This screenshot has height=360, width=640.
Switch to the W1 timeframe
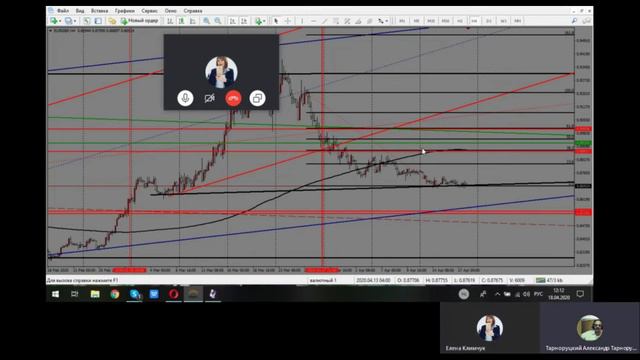tap(503, 21)
